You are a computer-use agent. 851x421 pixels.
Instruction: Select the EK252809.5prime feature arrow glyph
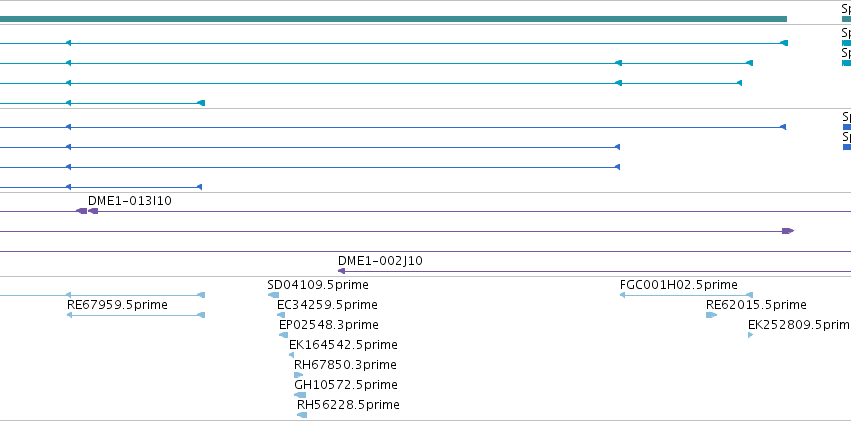(x=751, y=335)
